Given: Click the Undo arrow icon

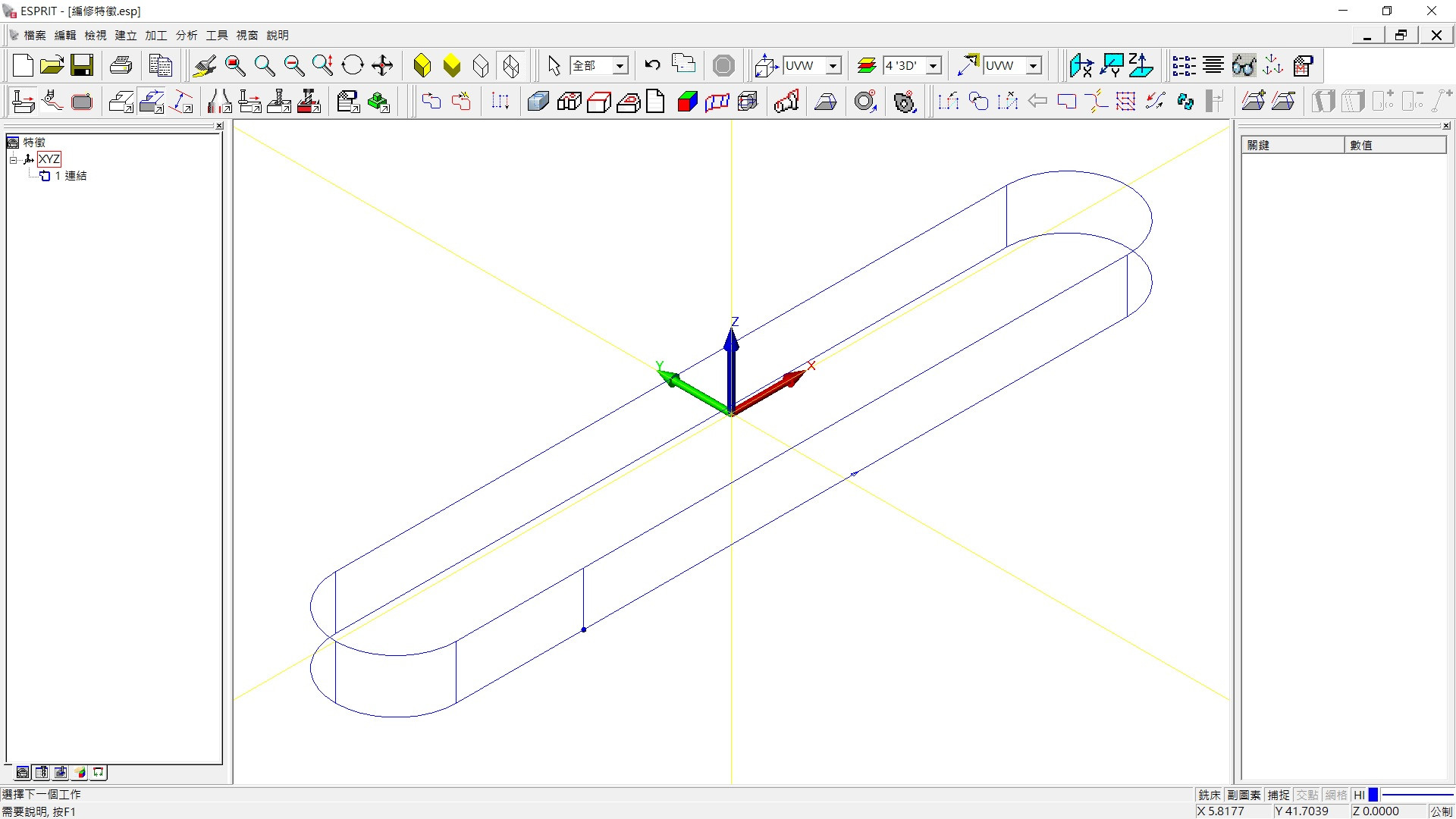Looking at the screenshot, I should coord(652,65).
